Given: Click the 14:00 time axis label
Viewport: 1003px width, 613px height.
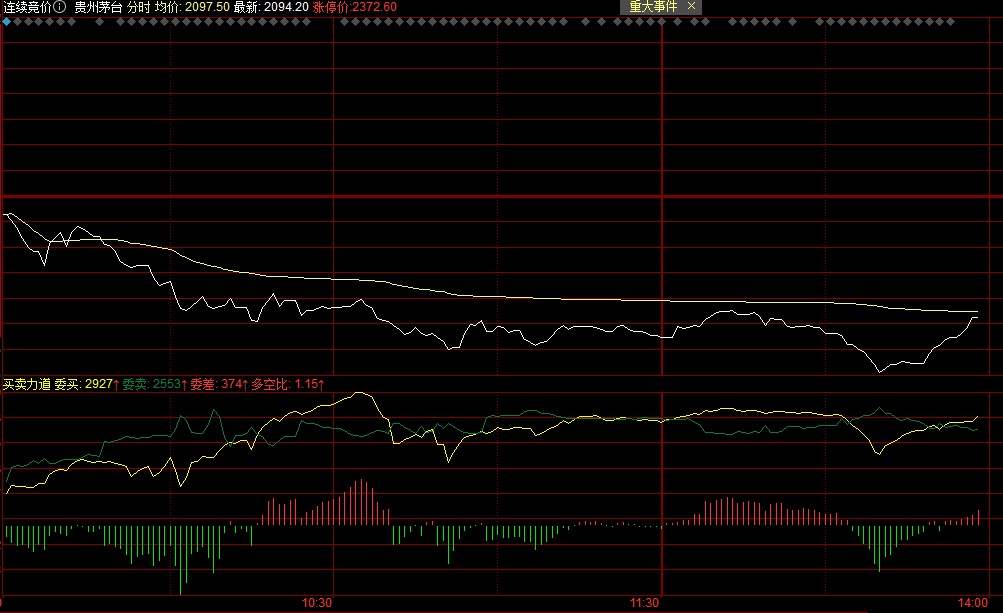Looking at the screenshot, I should [972, 603].
